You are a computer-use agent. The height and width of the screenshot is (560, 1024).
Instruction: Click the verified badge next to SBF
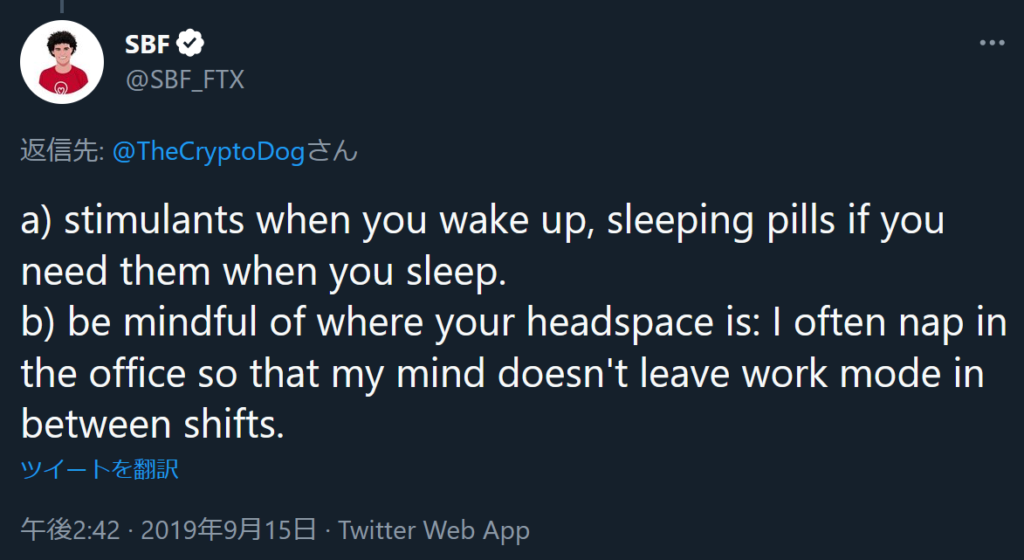pyautogui.click(x=191, y=44)
